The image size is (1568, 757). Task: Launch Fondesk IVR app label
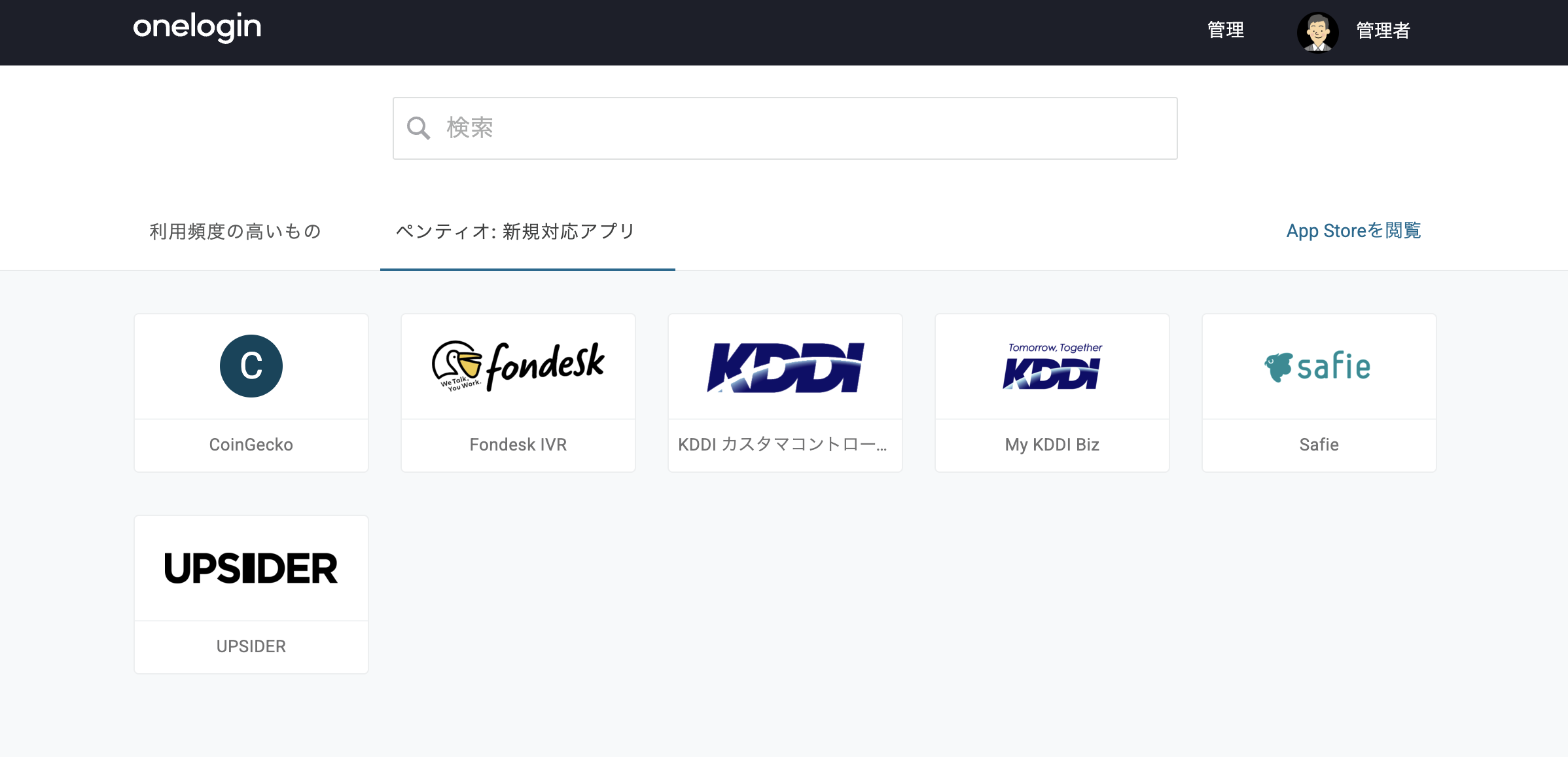[x=518, y=445]
